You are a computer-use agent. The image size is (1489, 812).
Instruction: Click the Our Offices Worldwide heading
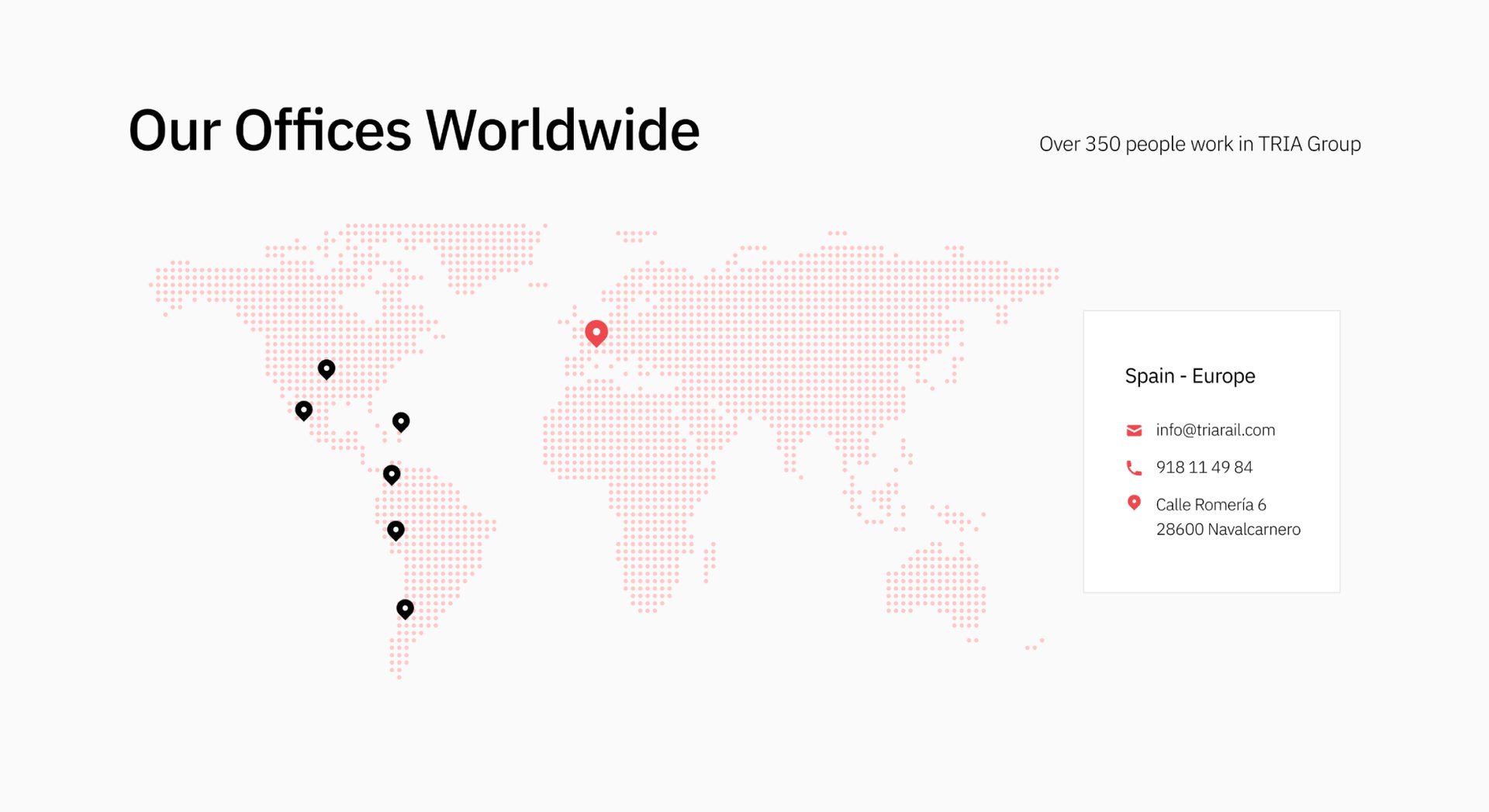(x=414, y=130)
